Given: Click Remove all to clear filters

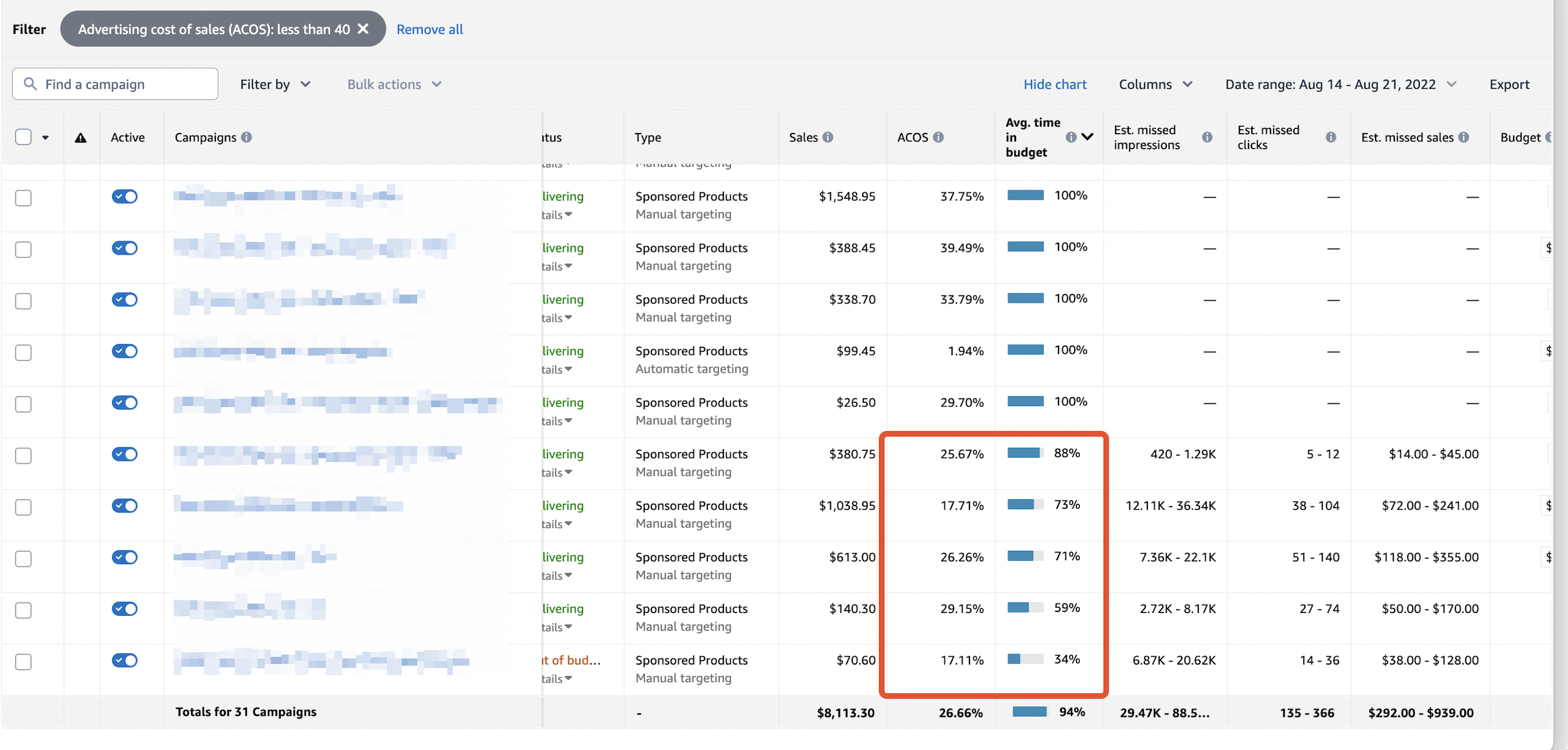Looking at the screenshot, I should pyautogui.click(x=429, y=29).
